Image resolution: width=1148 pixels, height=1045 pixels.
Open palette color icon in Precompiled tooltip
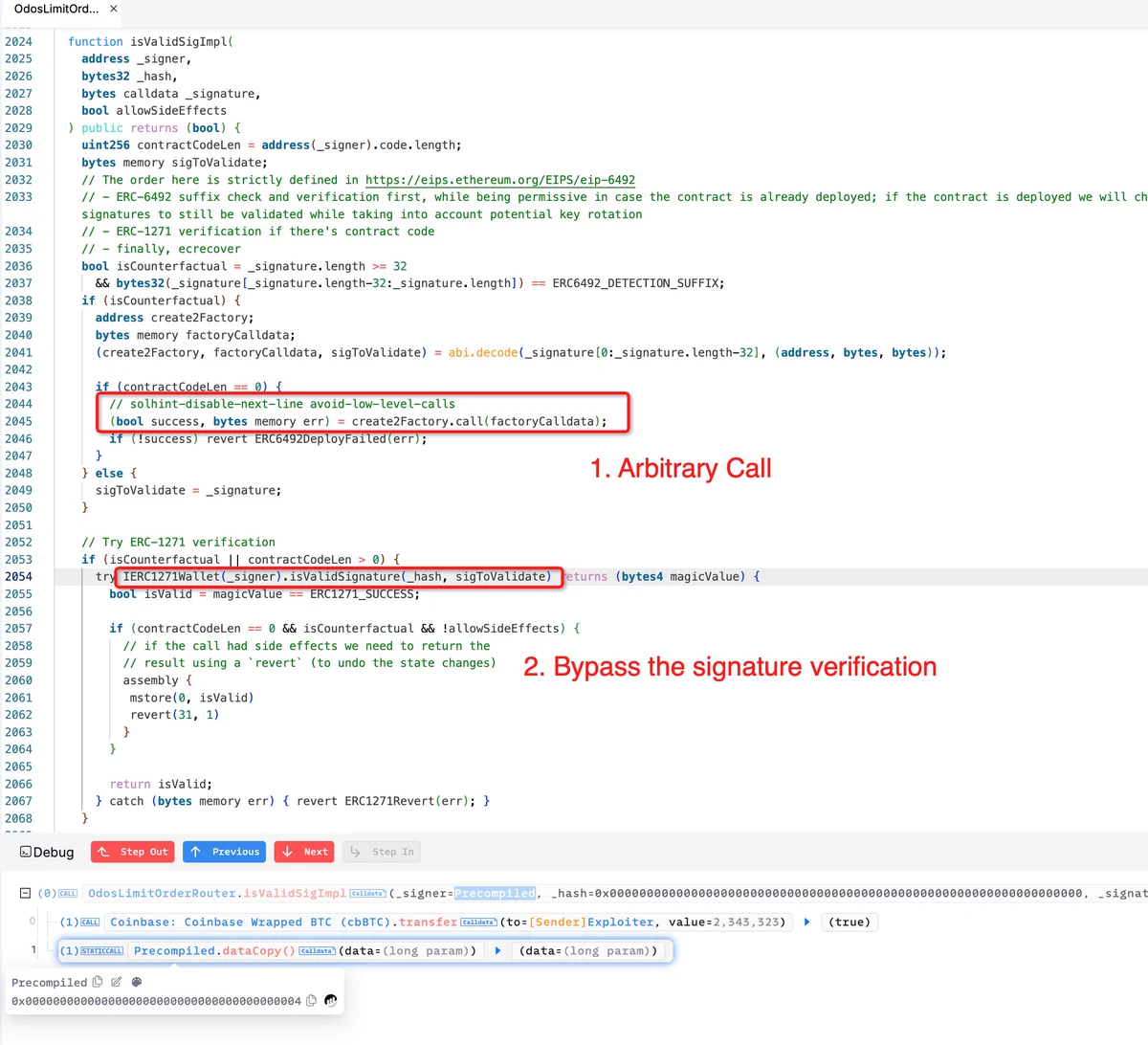[x=136, y=982]
